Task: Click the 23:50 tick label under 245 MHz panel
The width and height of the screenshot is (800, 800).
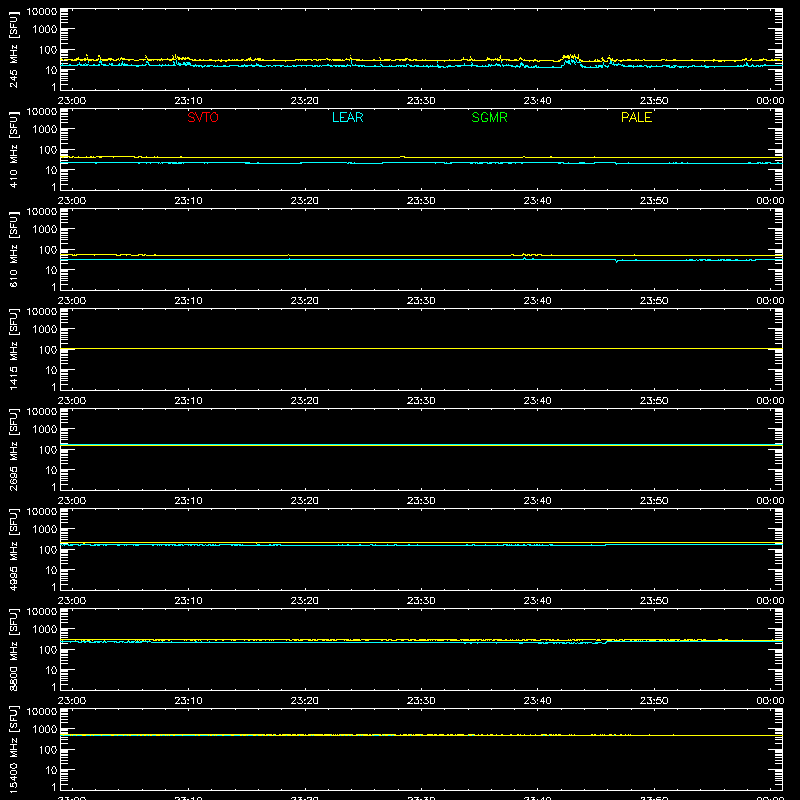Action: [654, 101]
